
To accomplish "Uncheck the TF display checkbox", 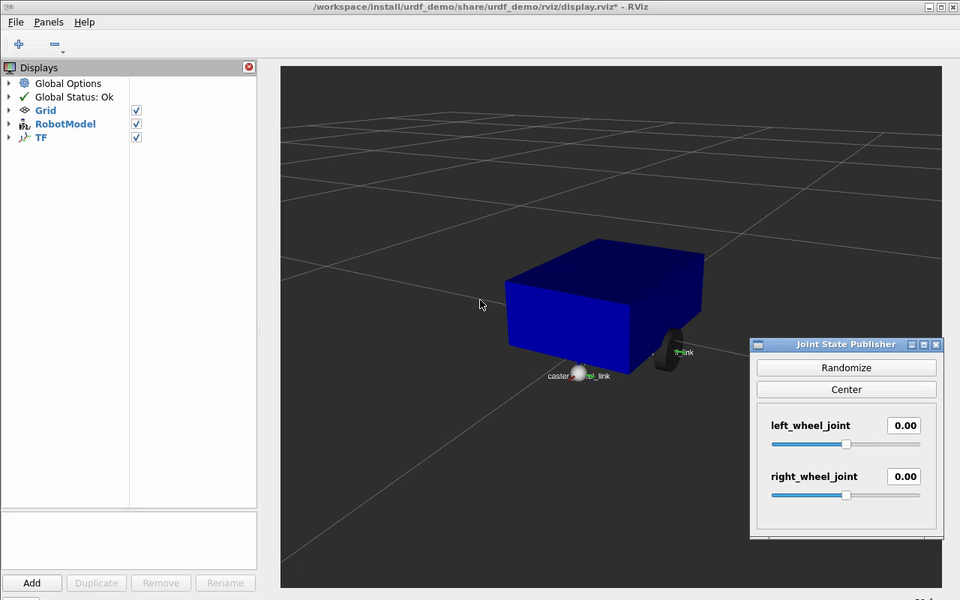I will tap(137, 138).
